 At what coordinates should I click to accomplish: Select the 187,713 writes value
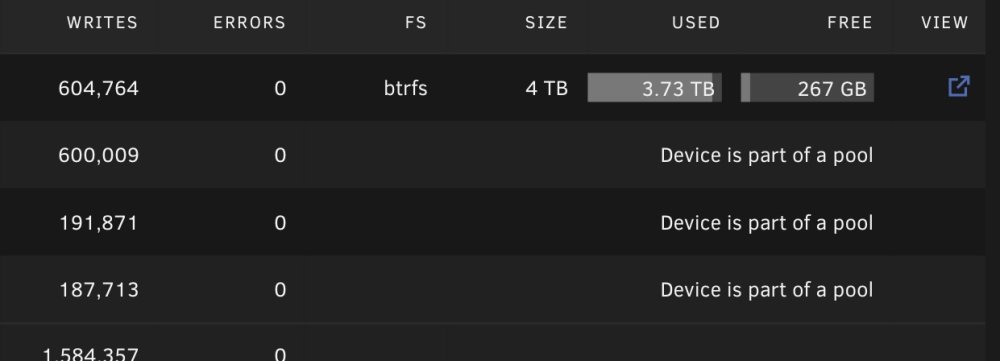point(98,290)
